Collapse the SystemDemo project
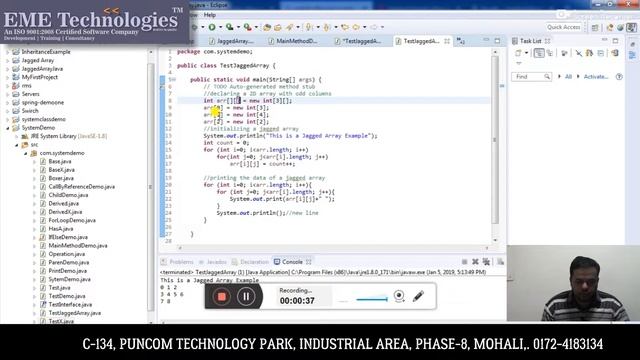 [7, 128]
